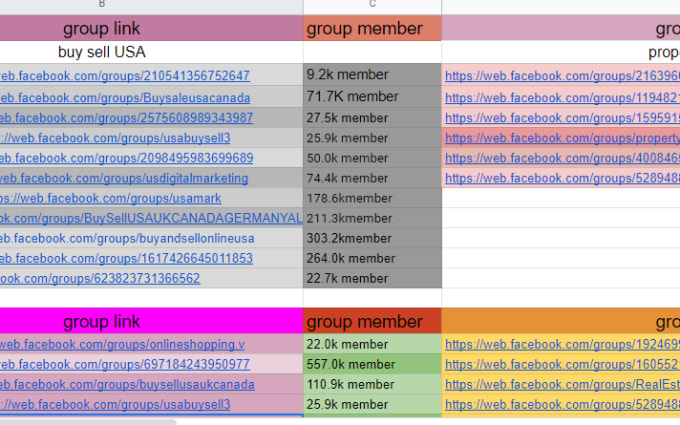
Task: Open the property group link in pink section
Action: 562,138
